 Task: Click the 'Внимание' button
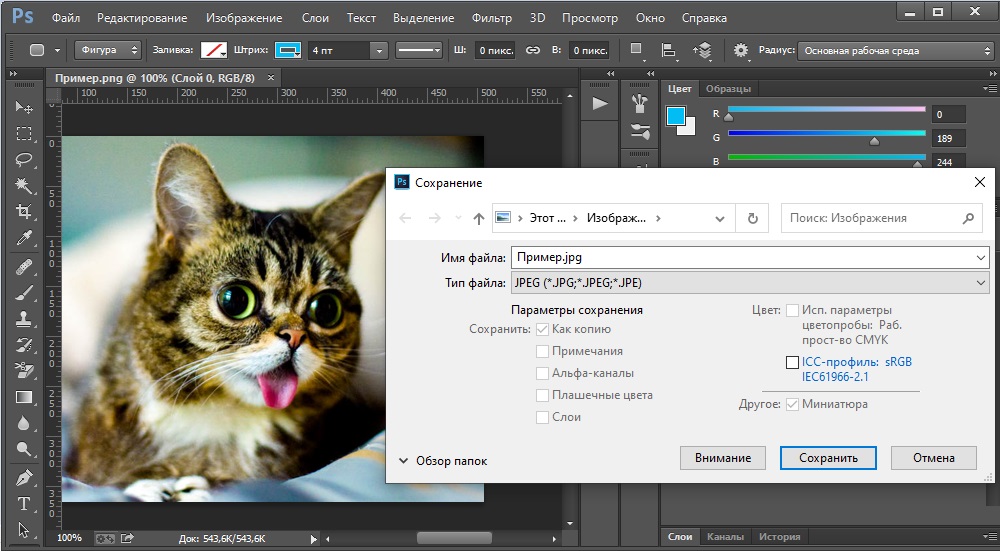723,458
